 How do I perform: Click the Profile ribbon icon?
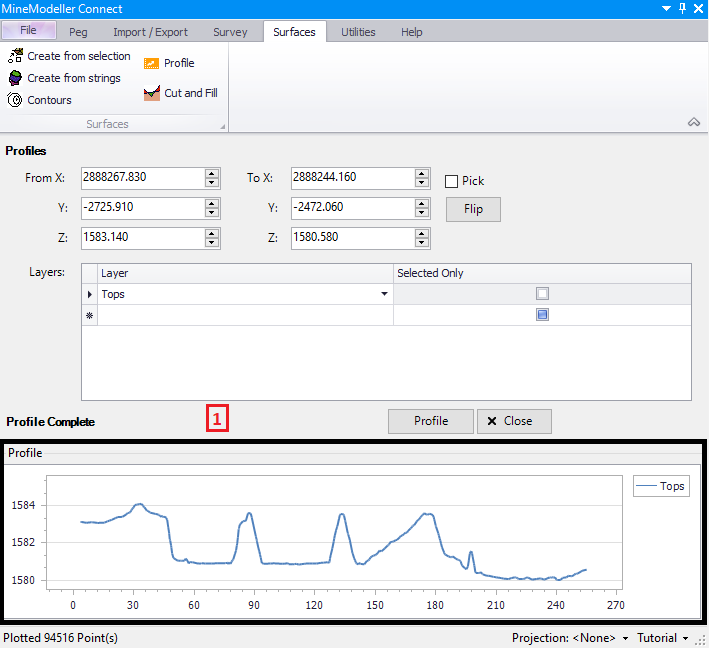click(152, 63)
